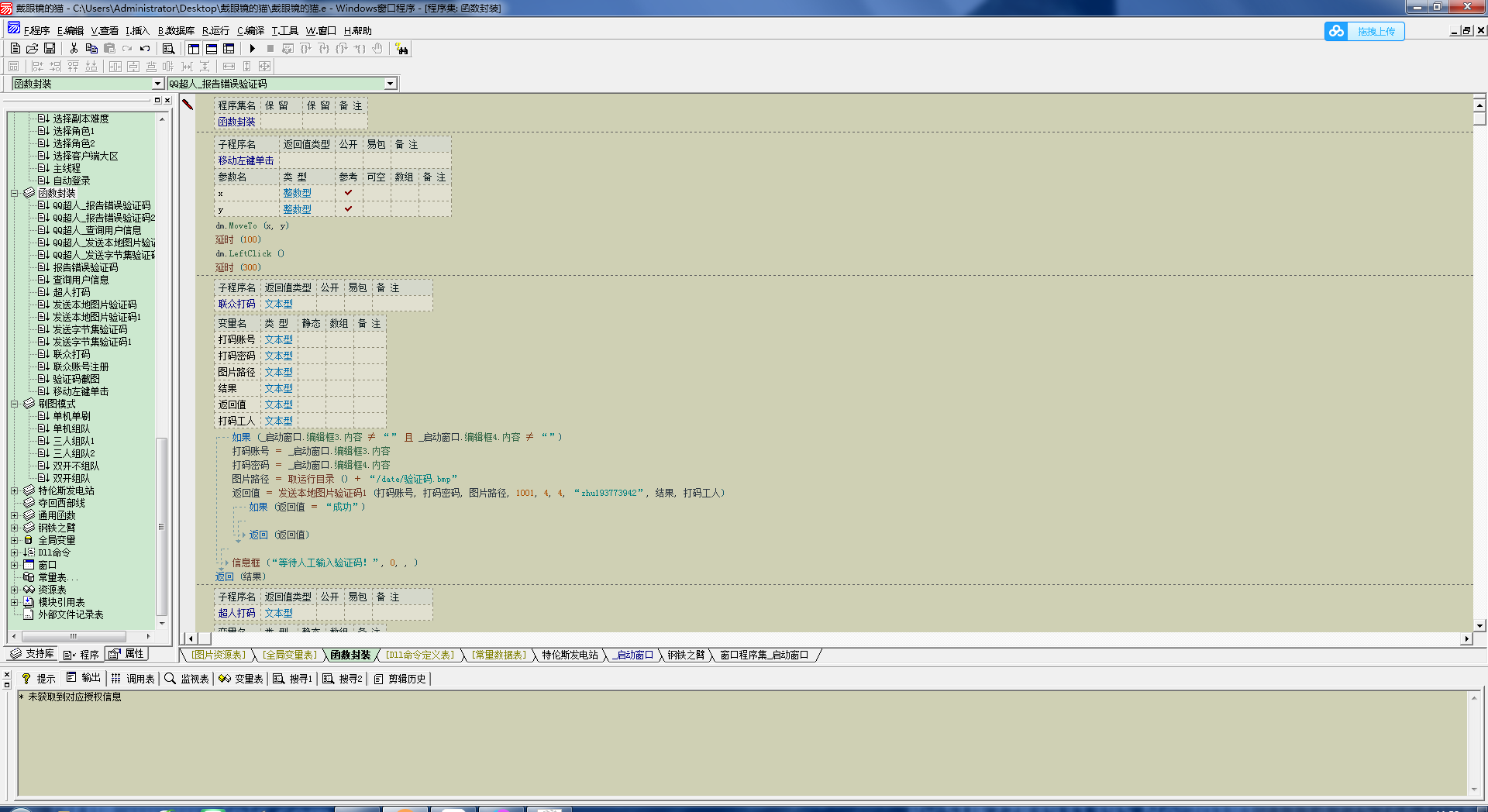
Task: Click the same-height vertical arrow icon
Action: click(x=247, y=67)
